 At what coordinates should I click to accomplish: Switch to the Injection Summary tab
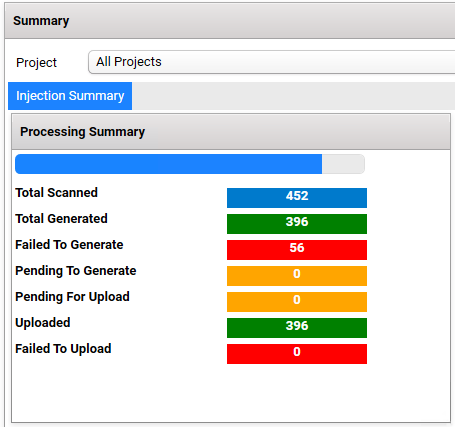coord(70,96)
